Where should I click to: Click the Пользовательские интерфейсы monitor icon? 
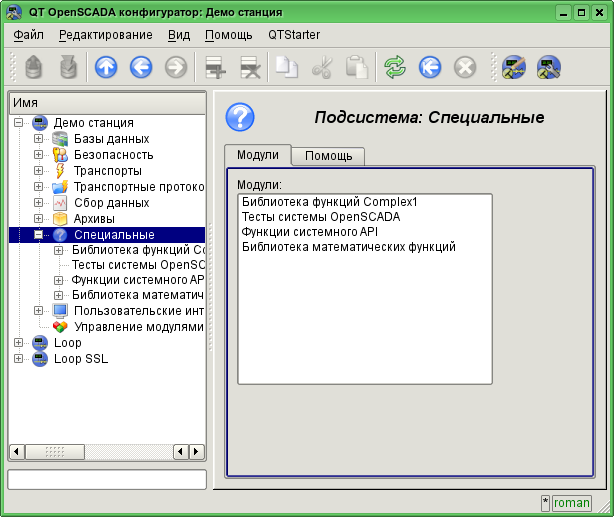tap(60, 311)
